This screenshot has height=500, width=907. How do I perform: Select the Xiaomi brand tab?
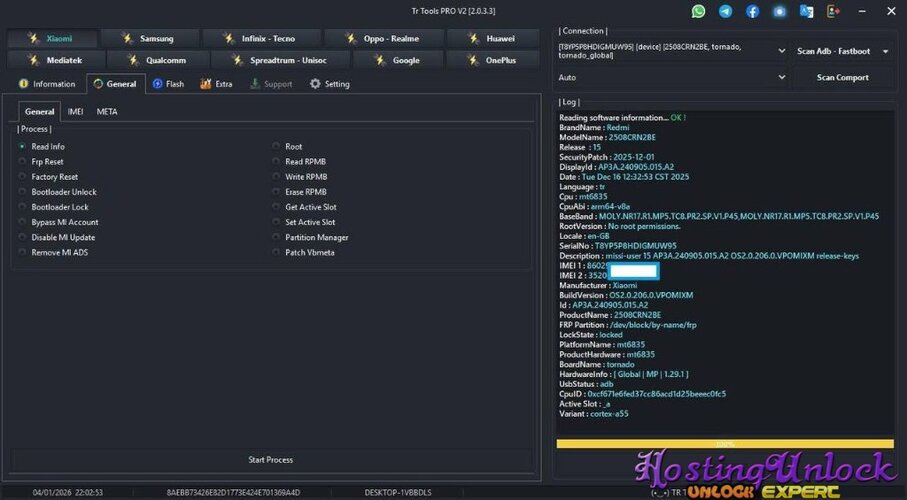pyautogui.click(x=52, y=38)
